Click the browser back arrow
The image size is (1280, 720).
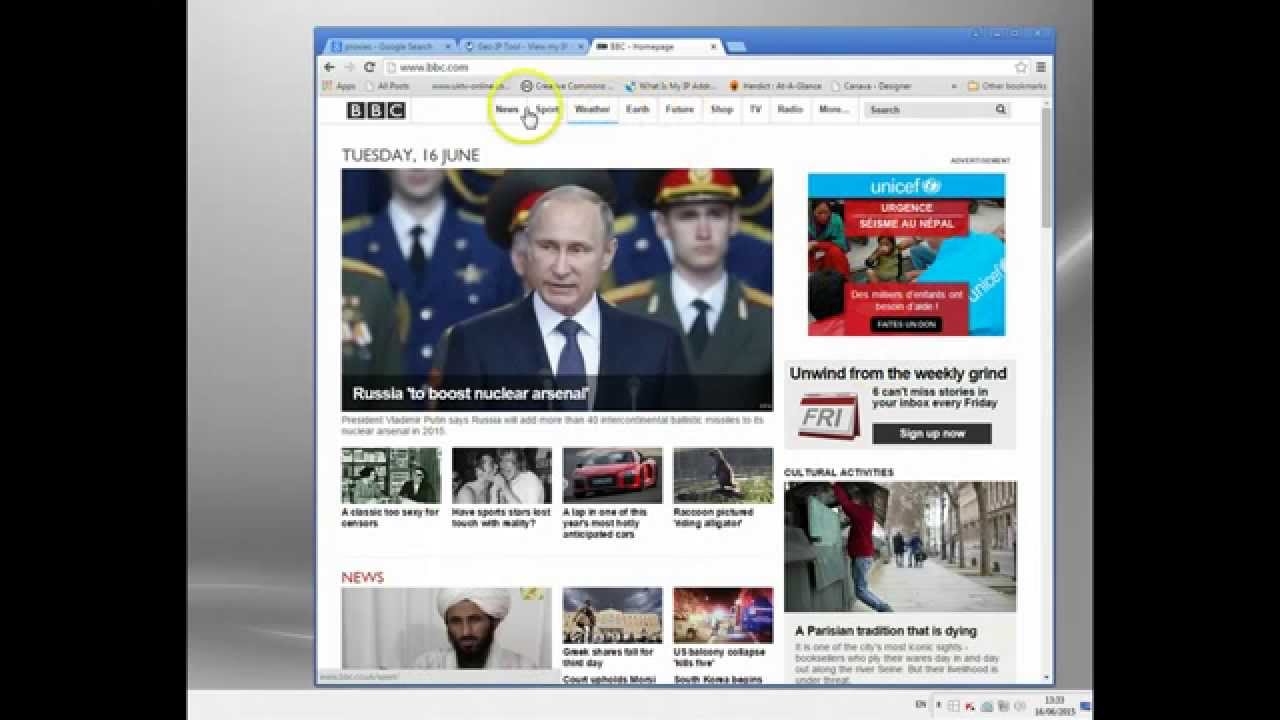(x=329, y=67)
